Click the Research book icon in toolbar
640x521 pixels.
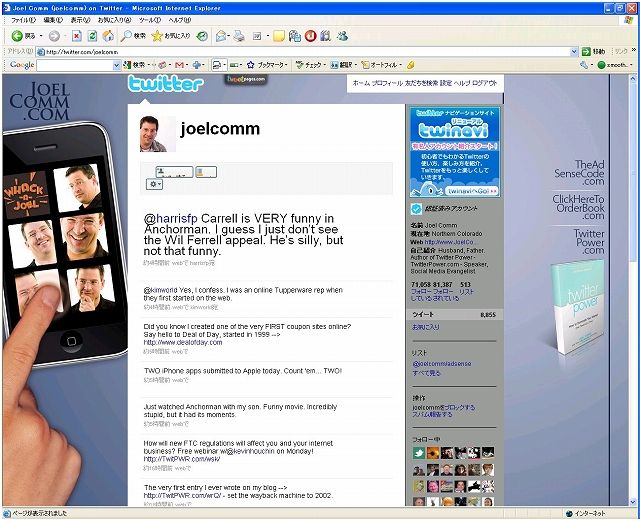point(325,36)
